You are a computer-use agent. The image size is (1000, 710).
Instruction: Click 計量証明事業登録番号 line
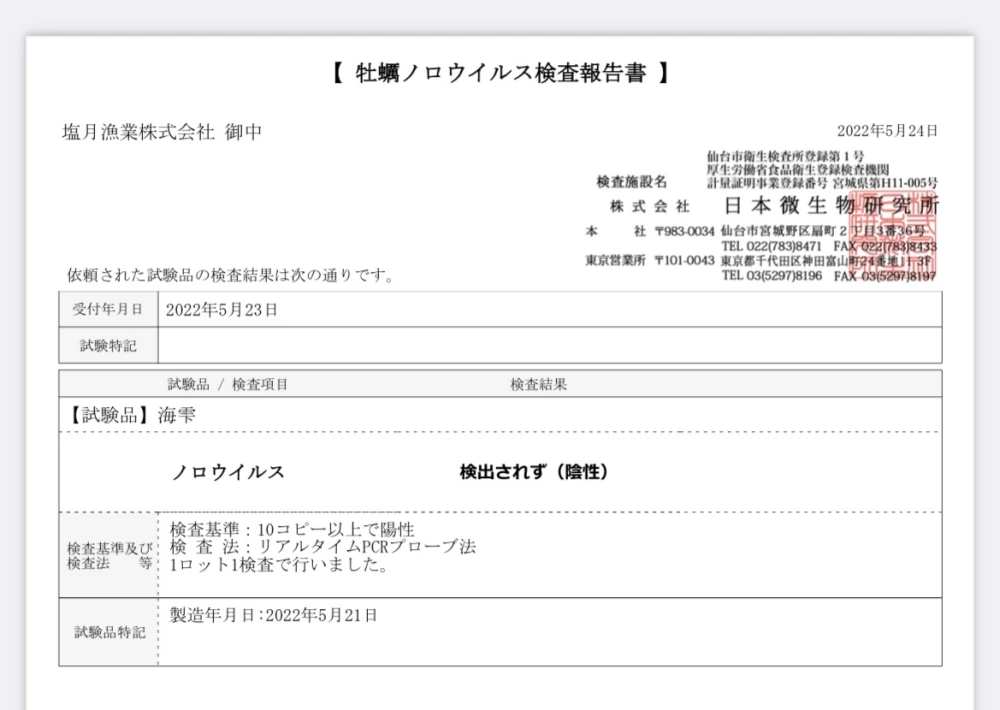(x=822, y=183)
